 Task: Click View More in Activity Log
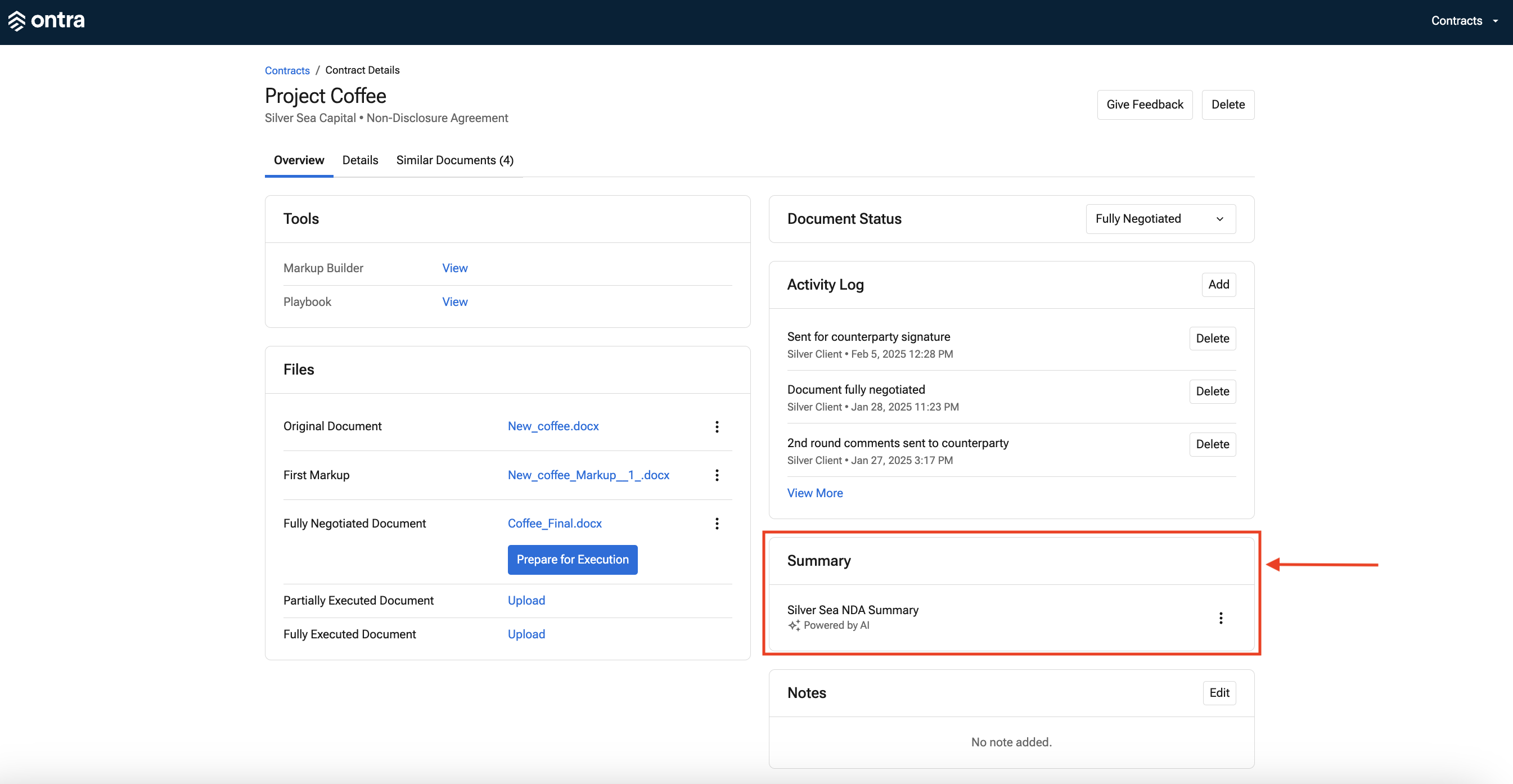pyautogui.click(x=814, y=493)
